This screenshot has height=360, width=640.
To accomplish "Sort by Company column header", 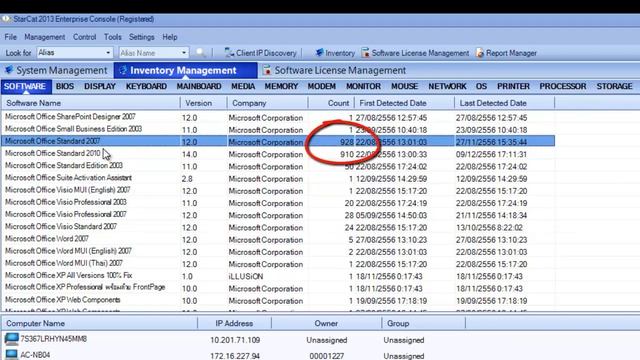I will 267,103.
